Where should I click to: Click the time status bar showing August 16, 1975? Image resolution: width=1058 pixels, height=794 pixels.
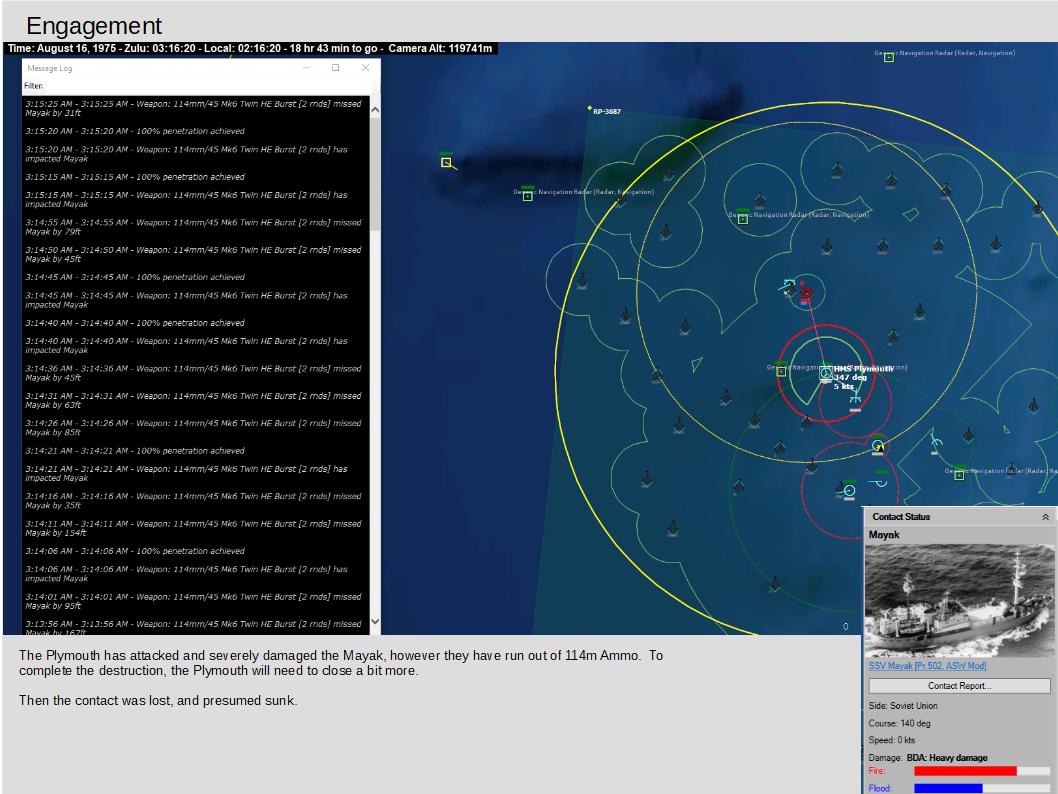250,49
